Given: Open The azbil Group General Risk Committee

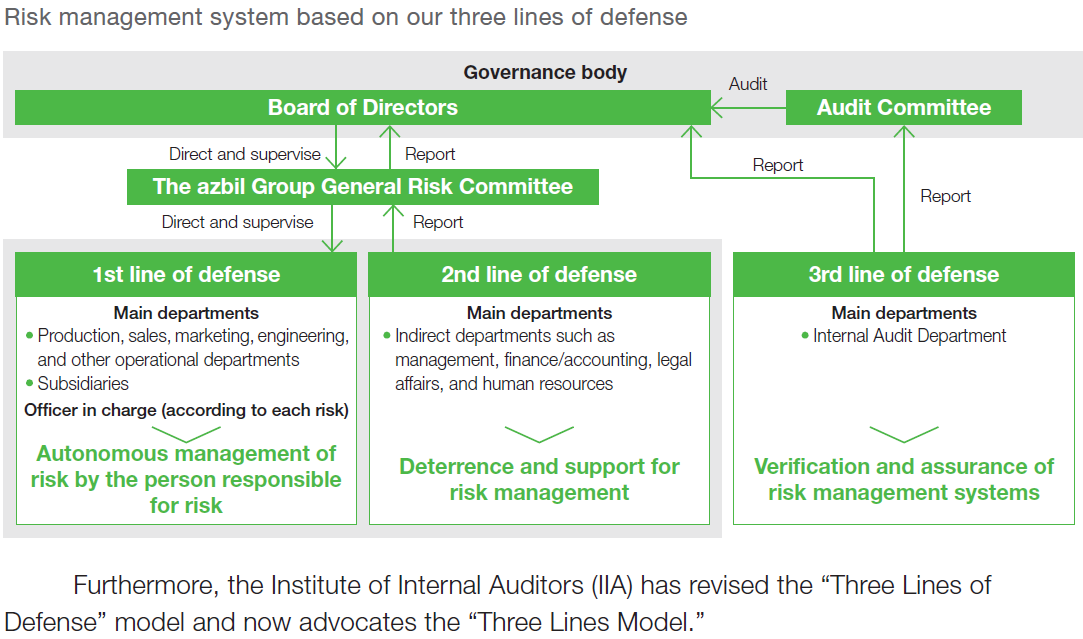Looking at the screenshot, I should [x=362, y=186].
